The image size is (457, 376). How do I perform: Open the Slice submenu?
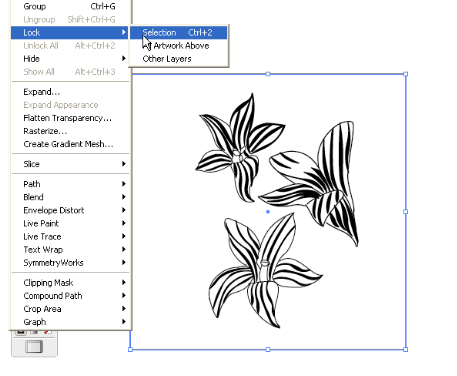[x=70, y=164]
